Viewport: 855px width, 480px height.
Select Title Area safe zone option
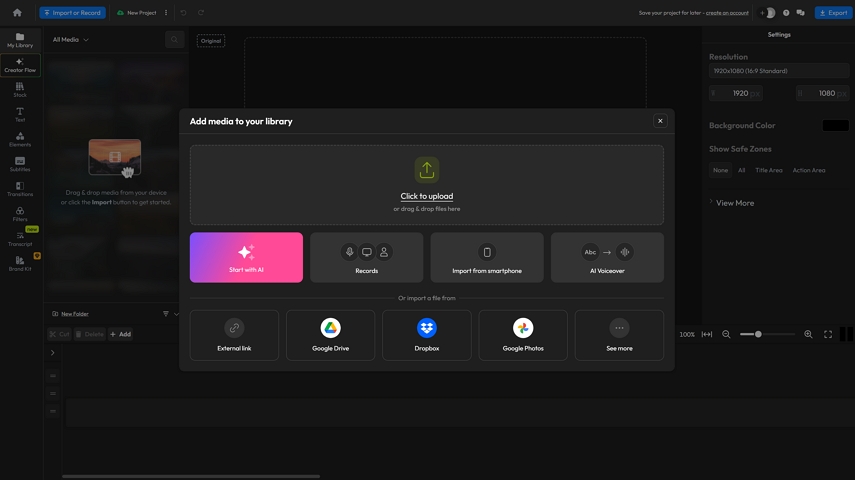(769, 170)
